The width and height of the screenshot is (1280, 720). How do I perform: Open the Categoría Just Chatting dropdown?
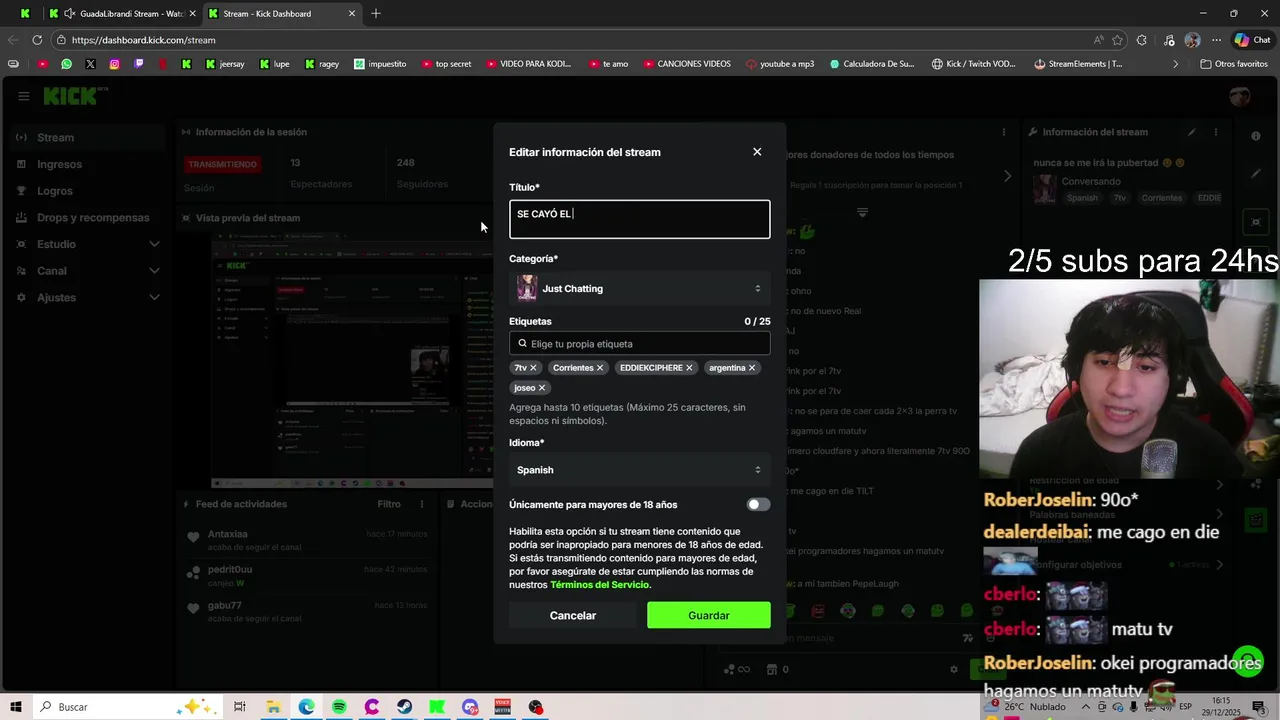[640, 289]
